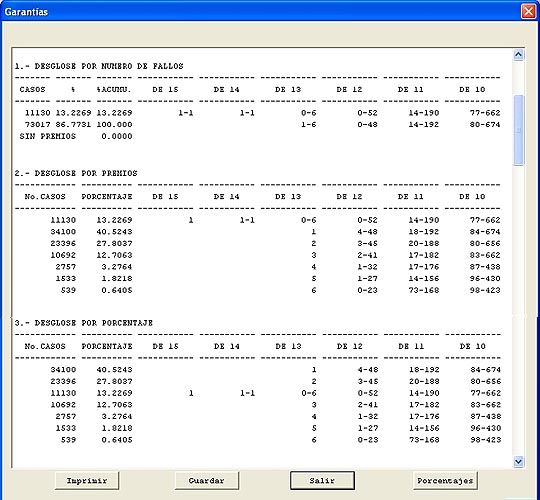Save the report using Guardar

(207, 480)
